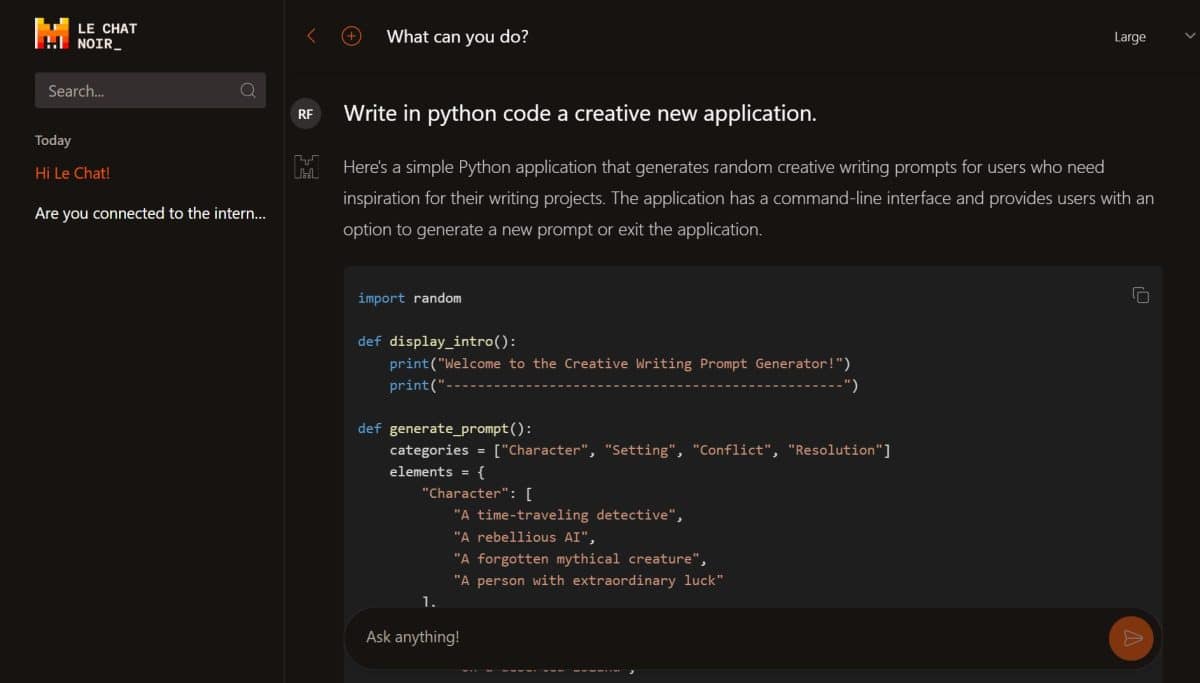1200x683 pixels.
Task: Click the "What can you do?" chat title
Action: (457, 37)
